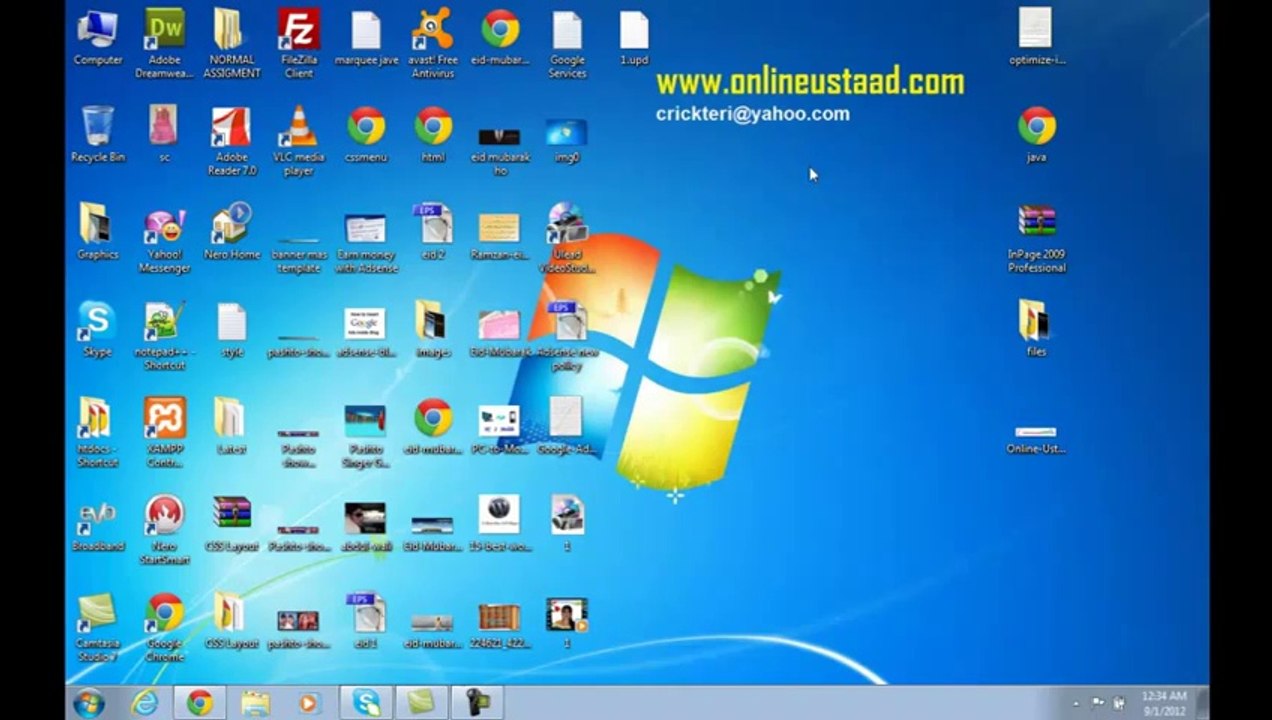Image resolution: width=1272 pixels, height=720 pixels.
Task: Launch Camtasia Studio 7 shortcut
Action: click(98, 627)
